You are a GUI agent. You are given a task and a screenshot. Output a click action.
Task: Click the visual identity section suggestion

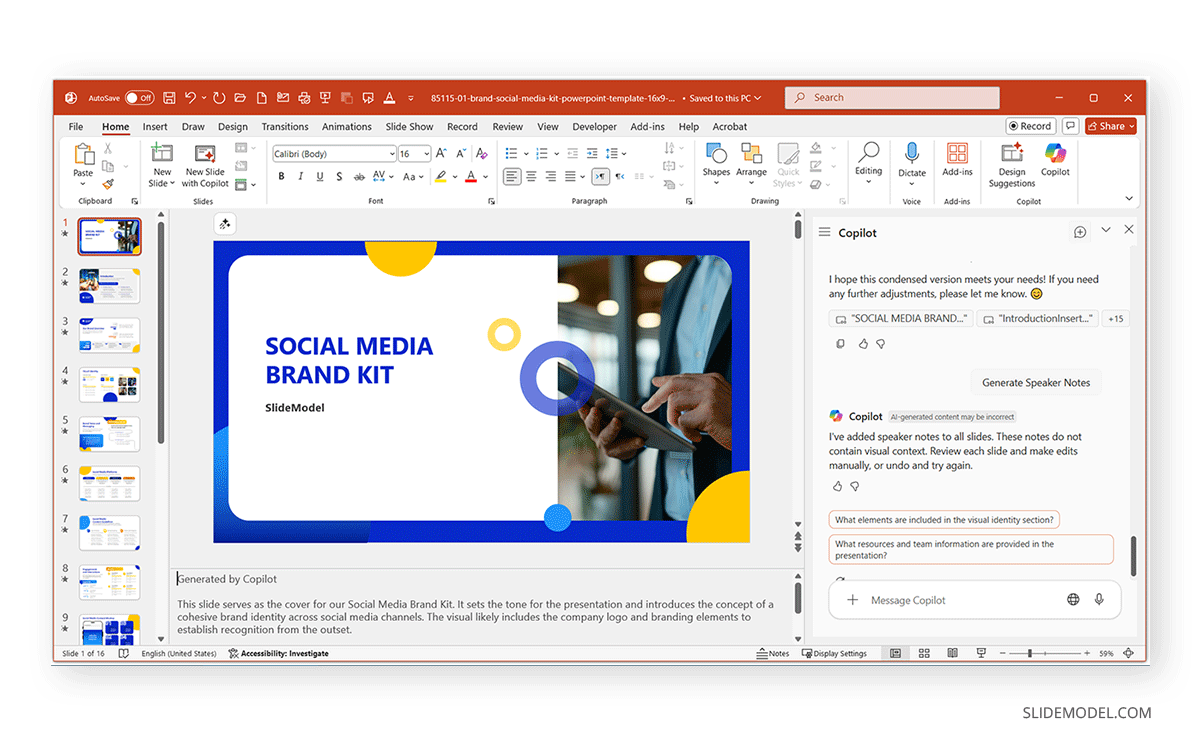[x=944, y=520]
